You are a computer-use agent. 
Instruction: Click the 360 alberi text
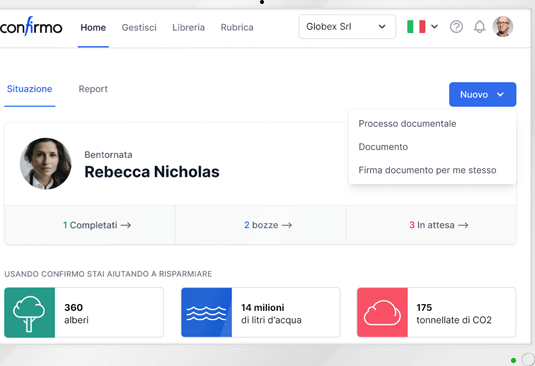point(76,313)
